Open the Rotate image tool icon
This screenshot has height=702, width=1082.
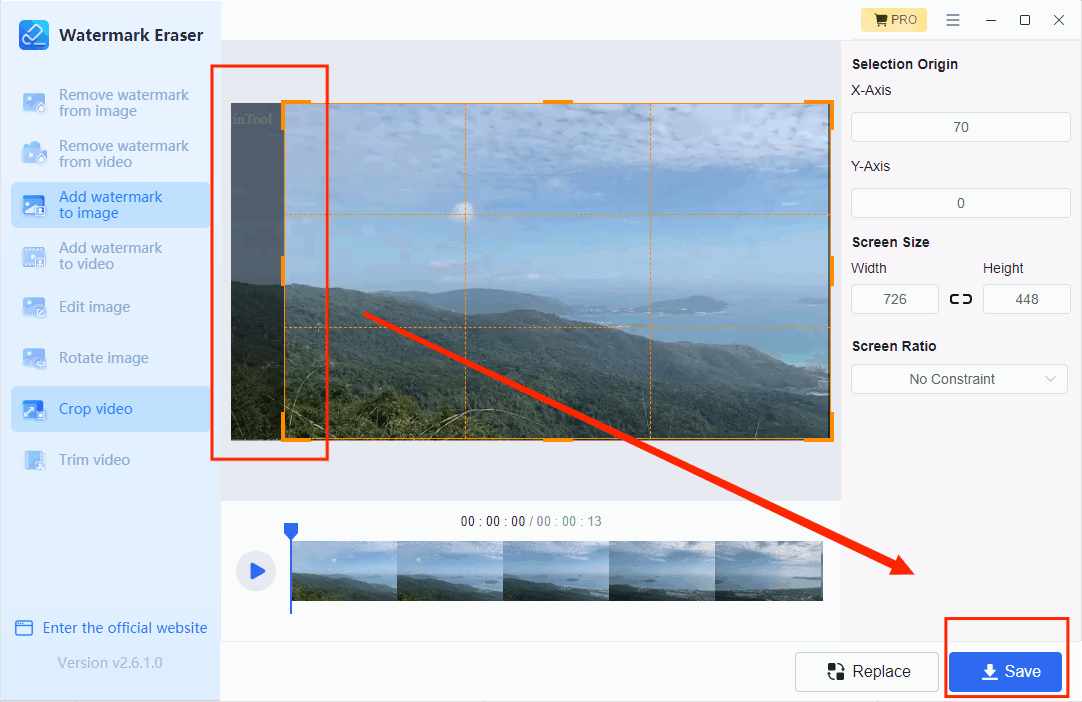35,358
